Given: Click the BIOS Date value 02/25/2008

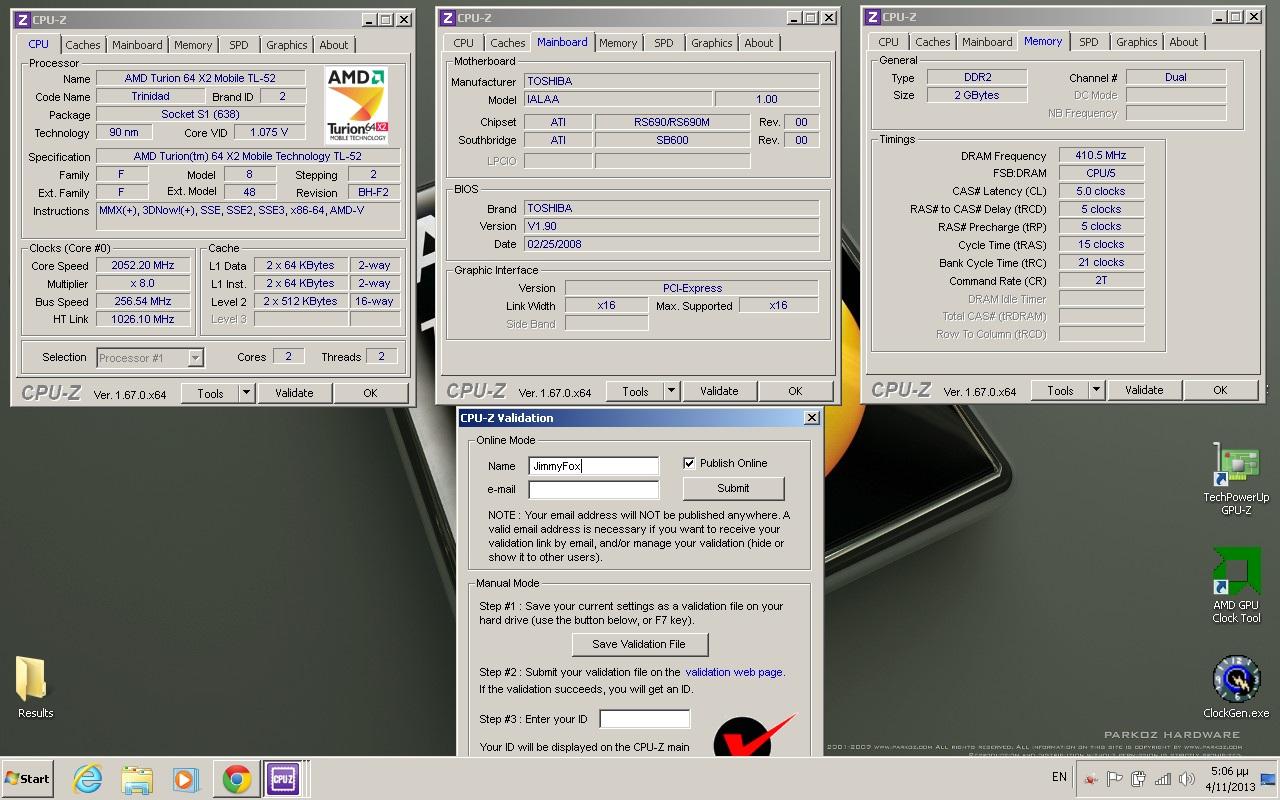Looking at the screenshot, I should click(671, 244).
